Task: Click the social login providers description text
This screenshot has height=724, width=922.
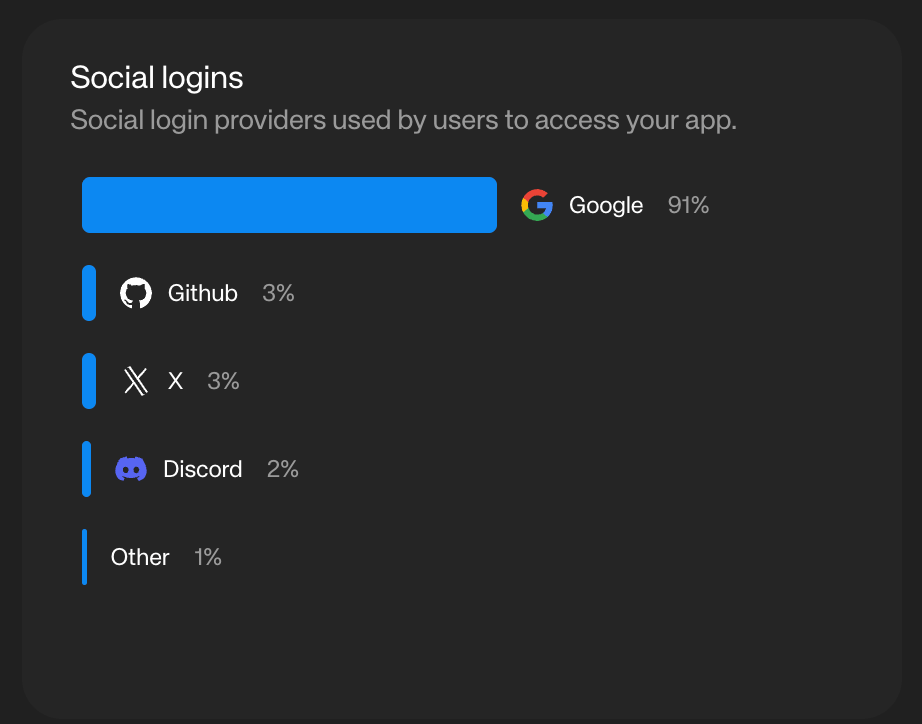Action: [x=403, y=121]
